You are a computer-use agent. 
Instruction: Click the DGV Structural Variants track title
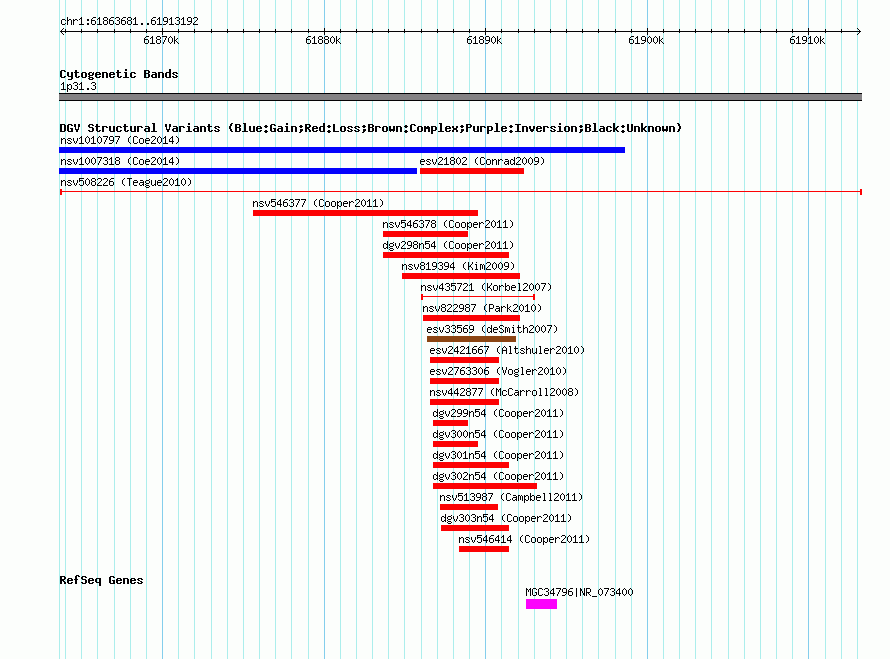coord(370,128)
